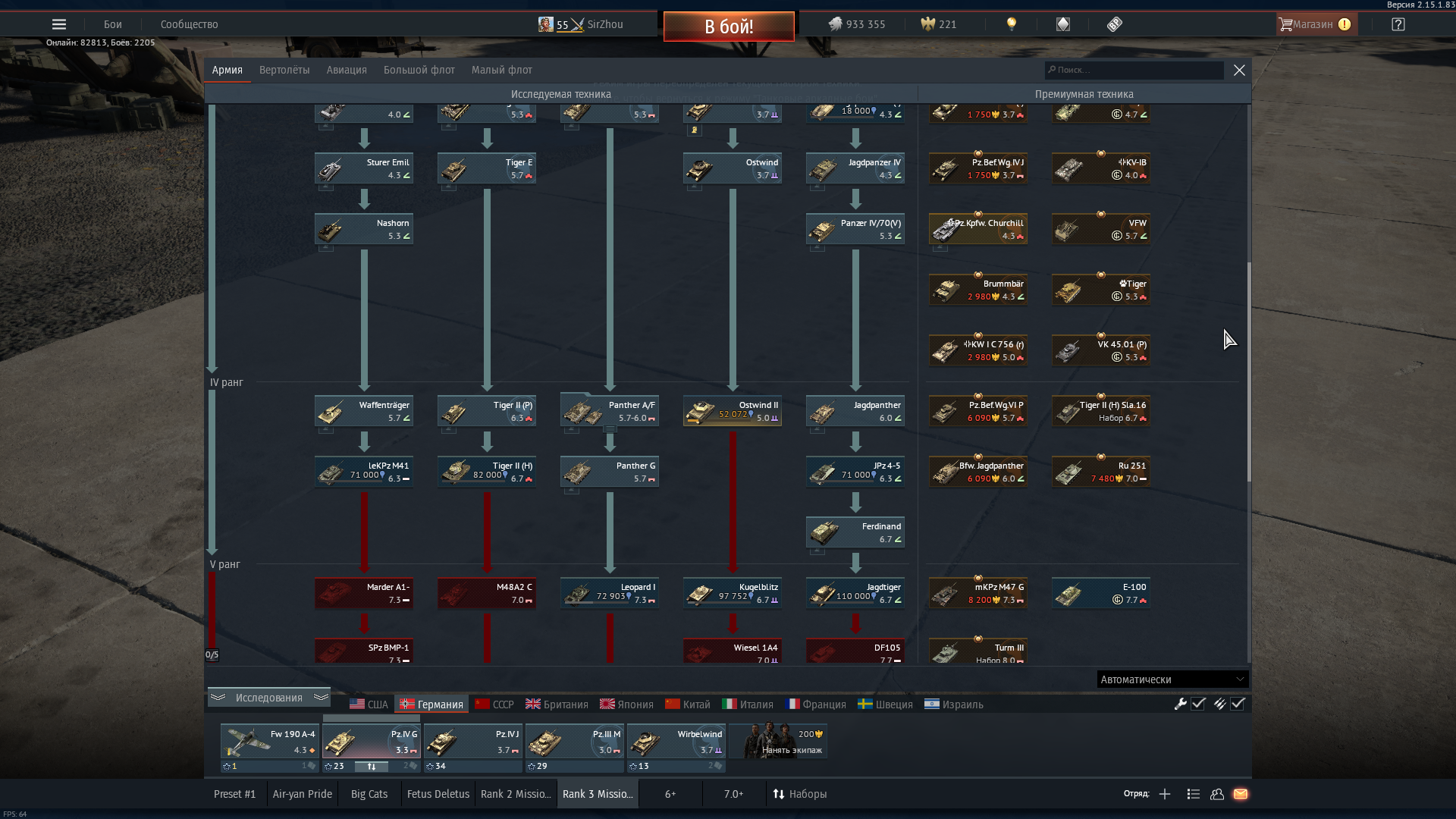The image size is (1456, 819).
Task: Switch nation to Британия
Action: [x=557, y=704]
